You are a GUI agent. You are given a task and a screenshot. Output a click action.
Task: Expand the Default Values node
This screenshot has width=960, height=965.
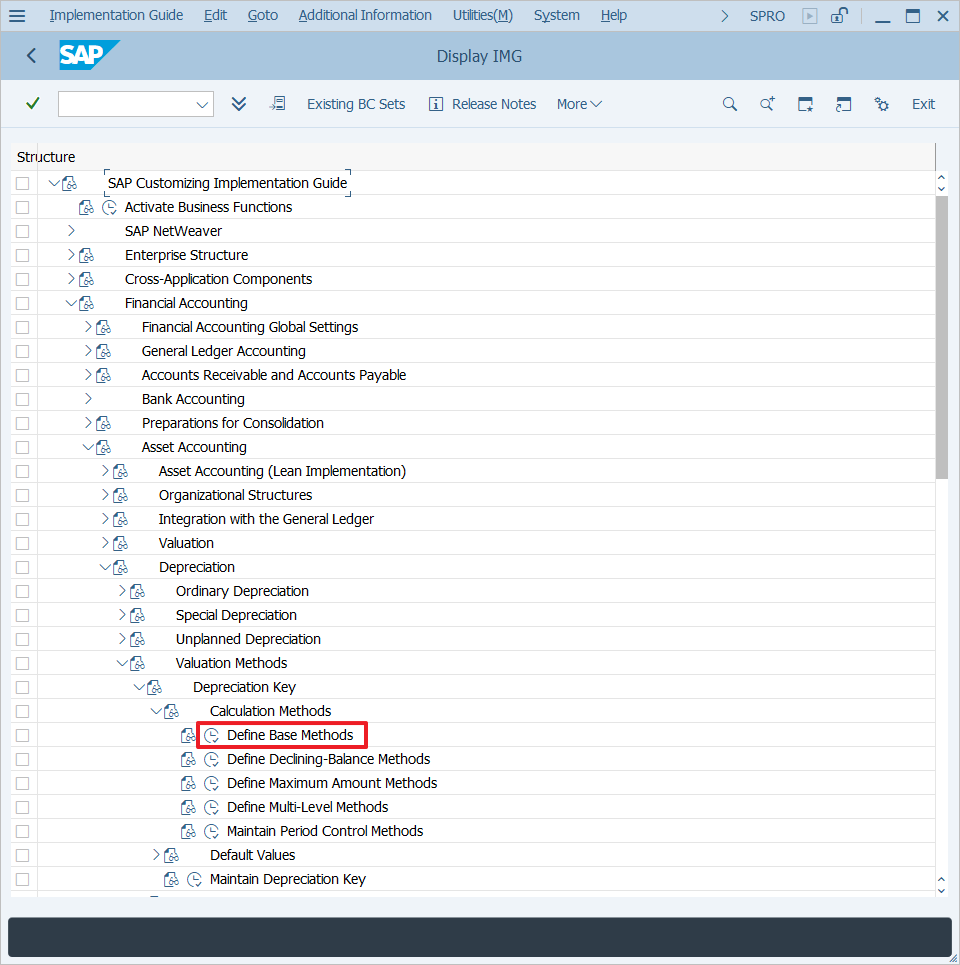156,855
